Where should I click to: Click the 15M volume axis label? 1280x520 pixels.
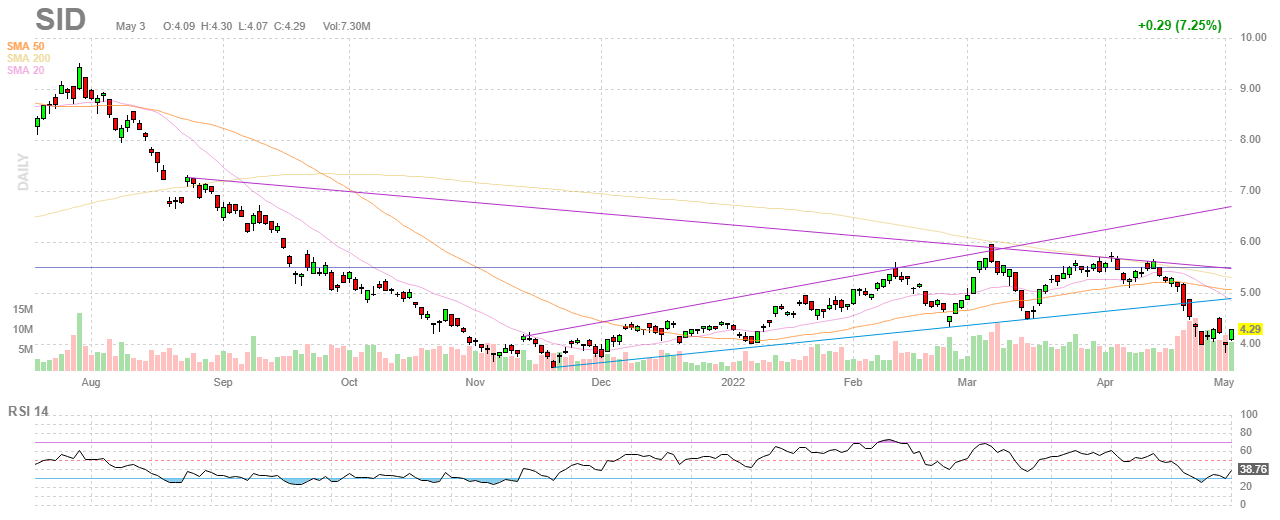pyautogui.click(x=24, y=310)
